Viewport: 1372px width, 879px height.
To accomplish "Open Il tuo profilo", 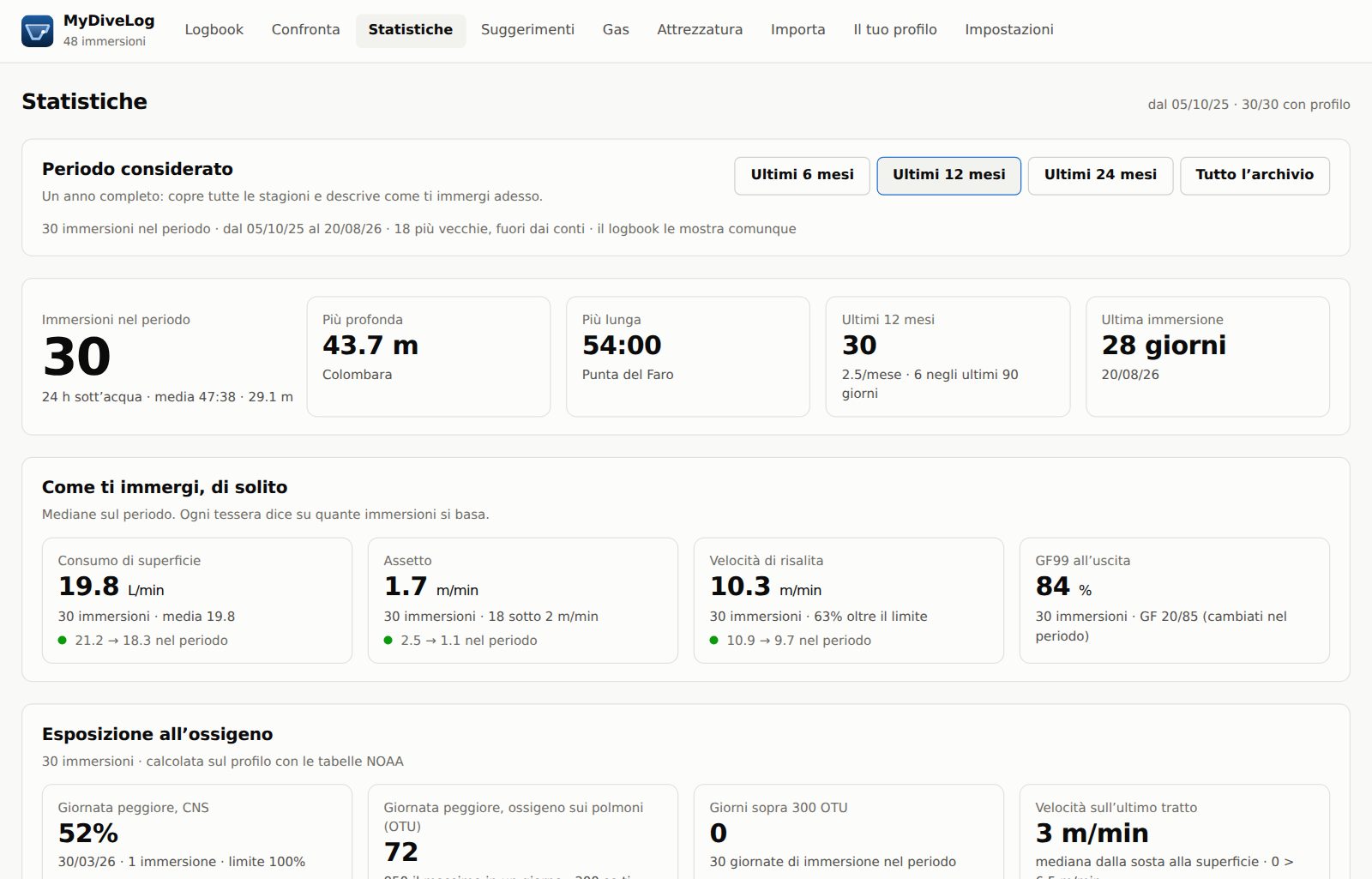I will coord(894,30).
